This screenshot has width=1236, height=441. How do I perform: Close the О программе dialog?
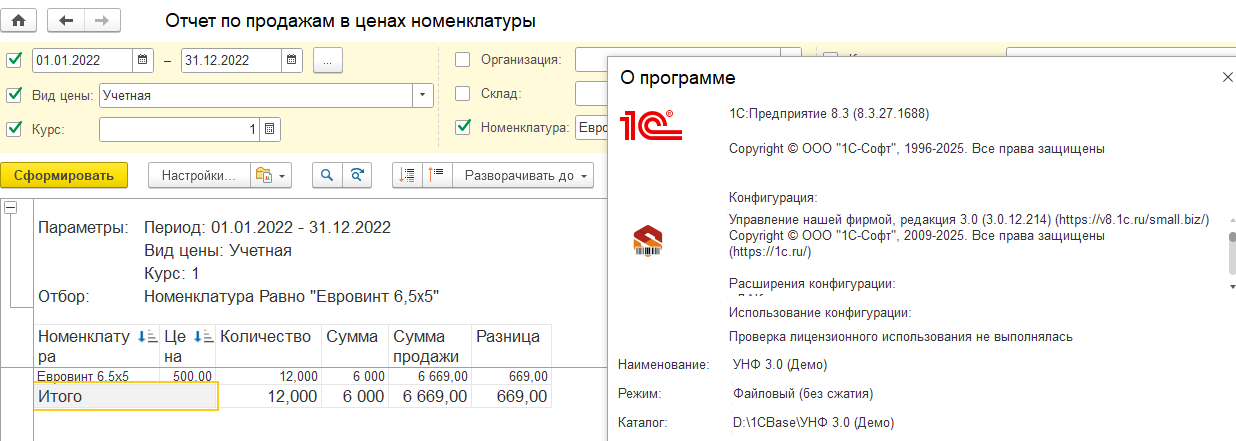1228,78
